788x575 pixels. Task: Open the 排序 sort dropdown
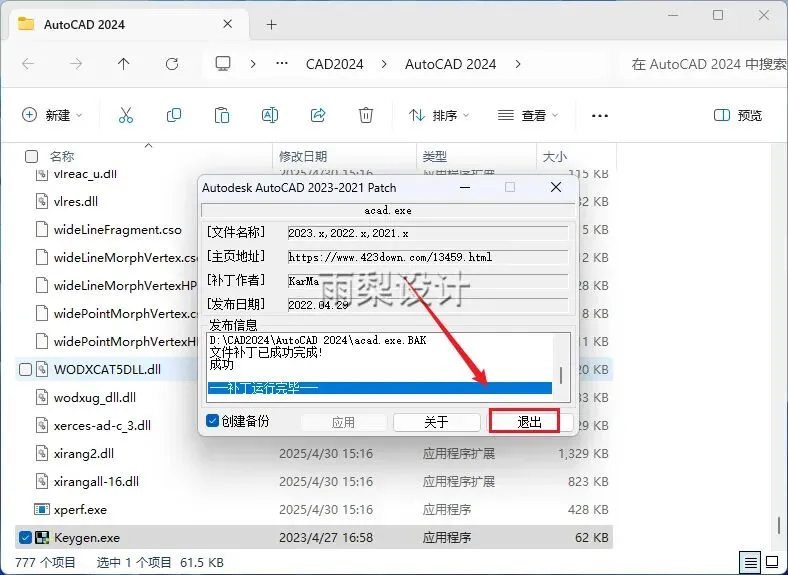[x=439, y=115]
